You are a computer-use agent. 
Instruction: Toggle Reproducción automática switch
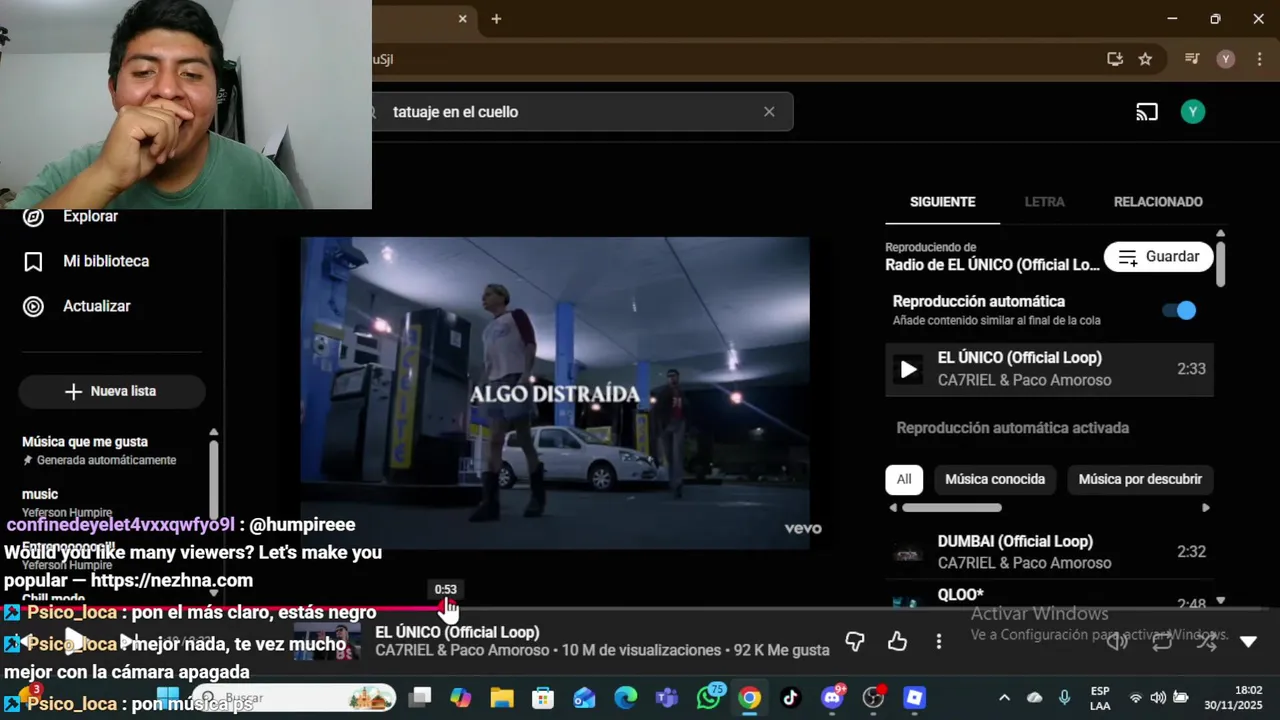(1179, 310)
